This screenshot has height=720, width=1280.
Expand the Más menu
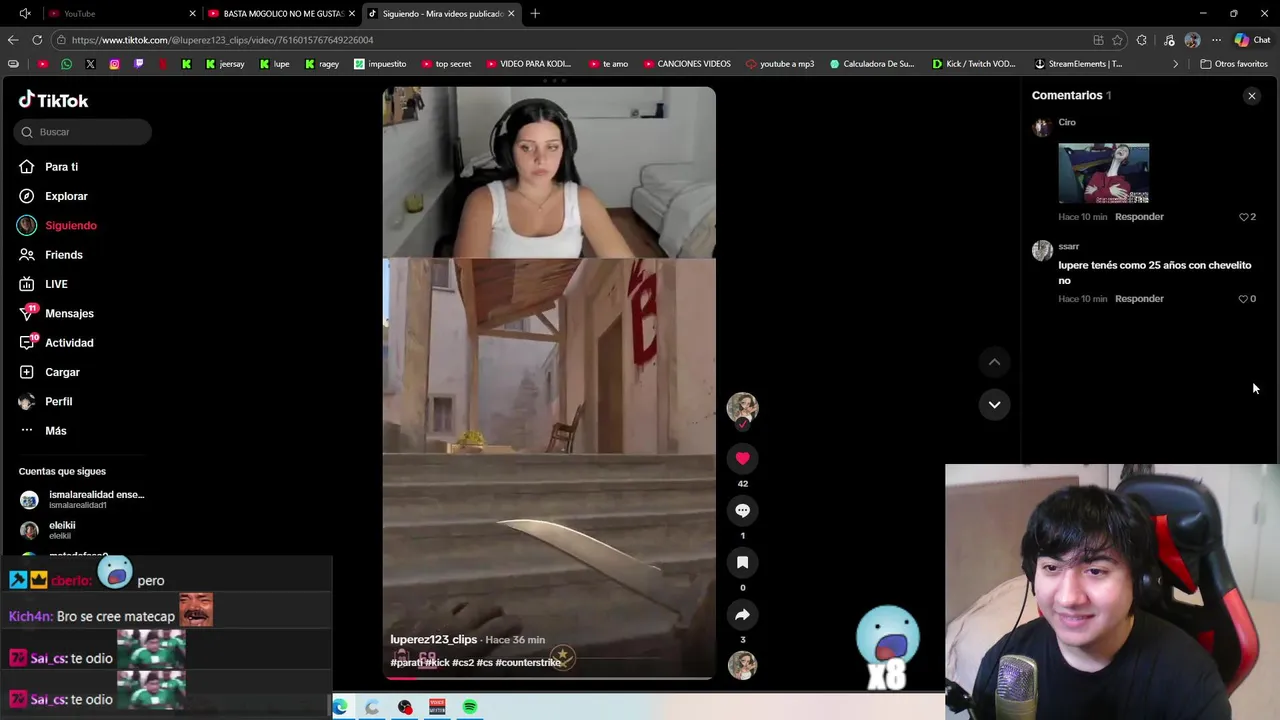55,431
